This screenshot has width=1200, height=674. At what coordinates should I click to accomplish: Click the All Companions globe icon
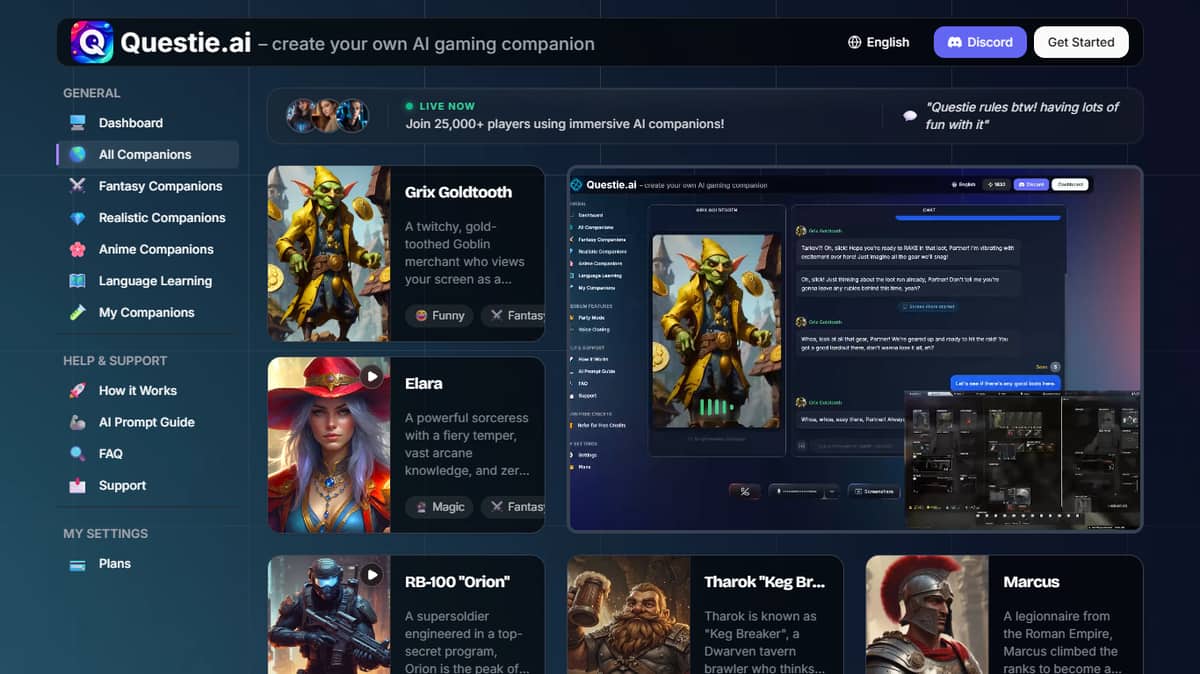[77, 154]
